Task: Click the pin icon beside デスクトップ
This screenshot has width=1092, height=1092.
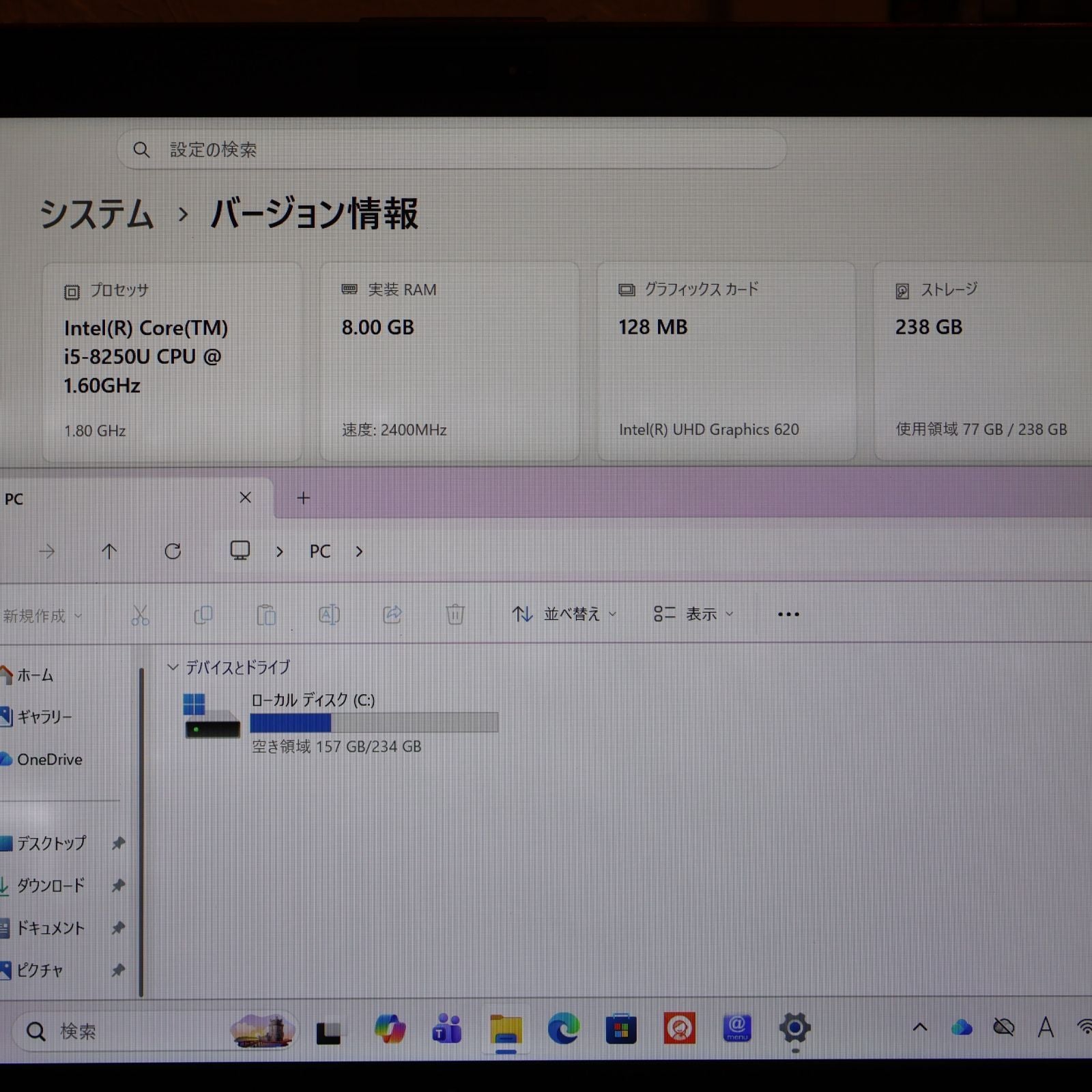Action: [x=118, y=844]
